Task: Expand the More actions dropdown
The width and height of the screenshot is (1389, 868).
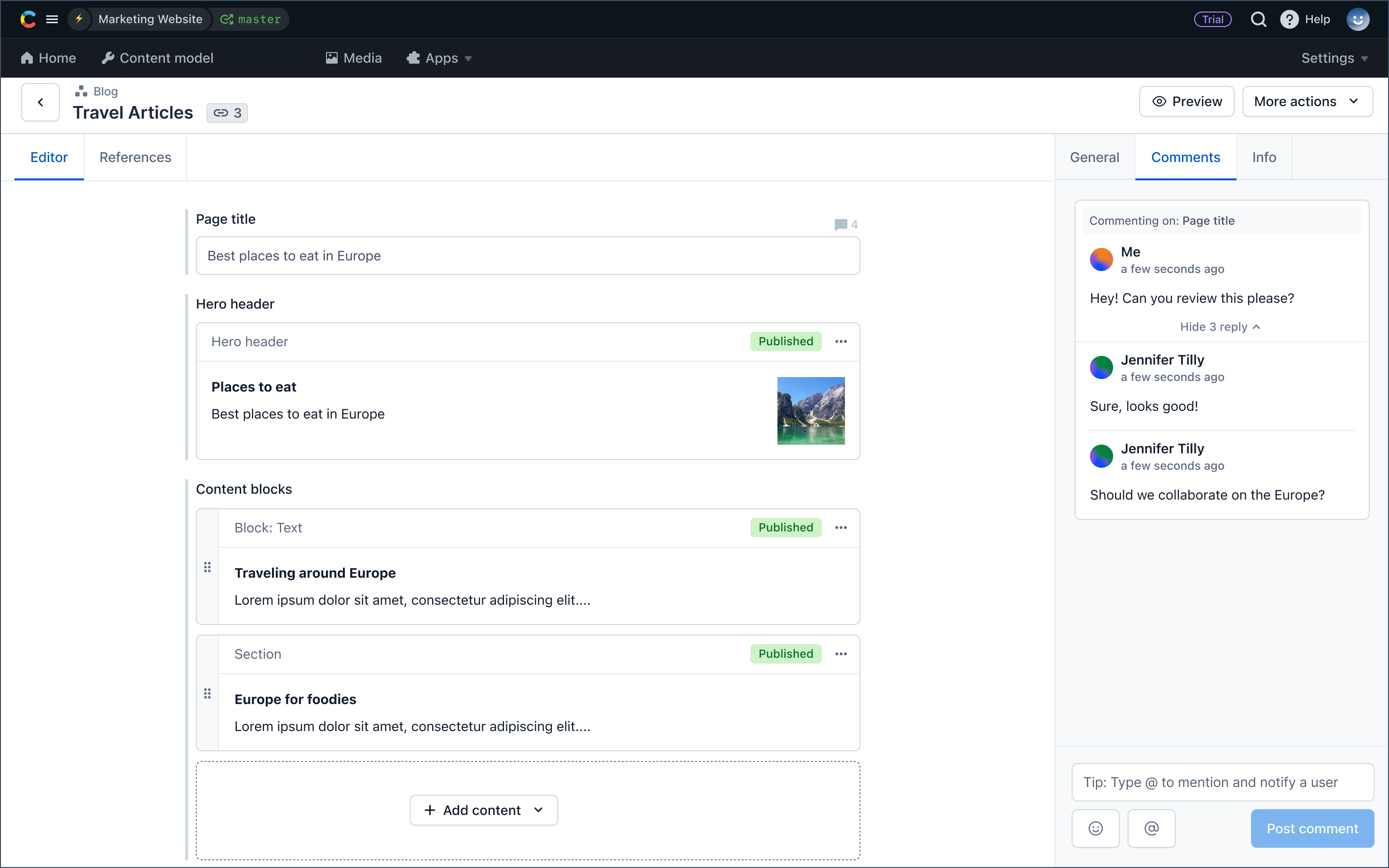Action: (x=1307, y=102)
